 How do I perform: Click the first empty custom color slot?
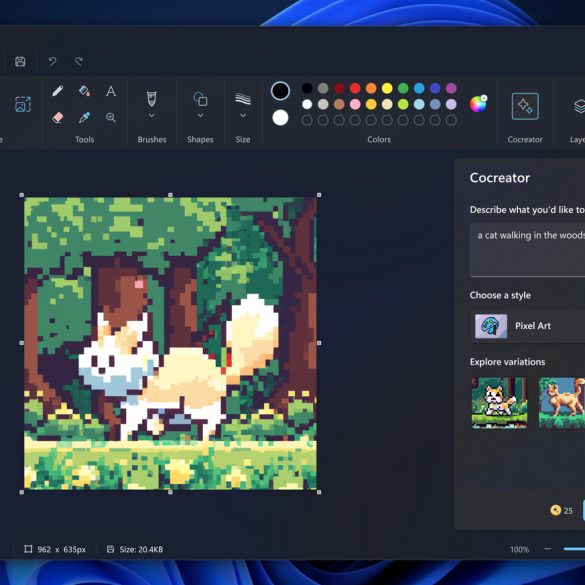point(307,120)
